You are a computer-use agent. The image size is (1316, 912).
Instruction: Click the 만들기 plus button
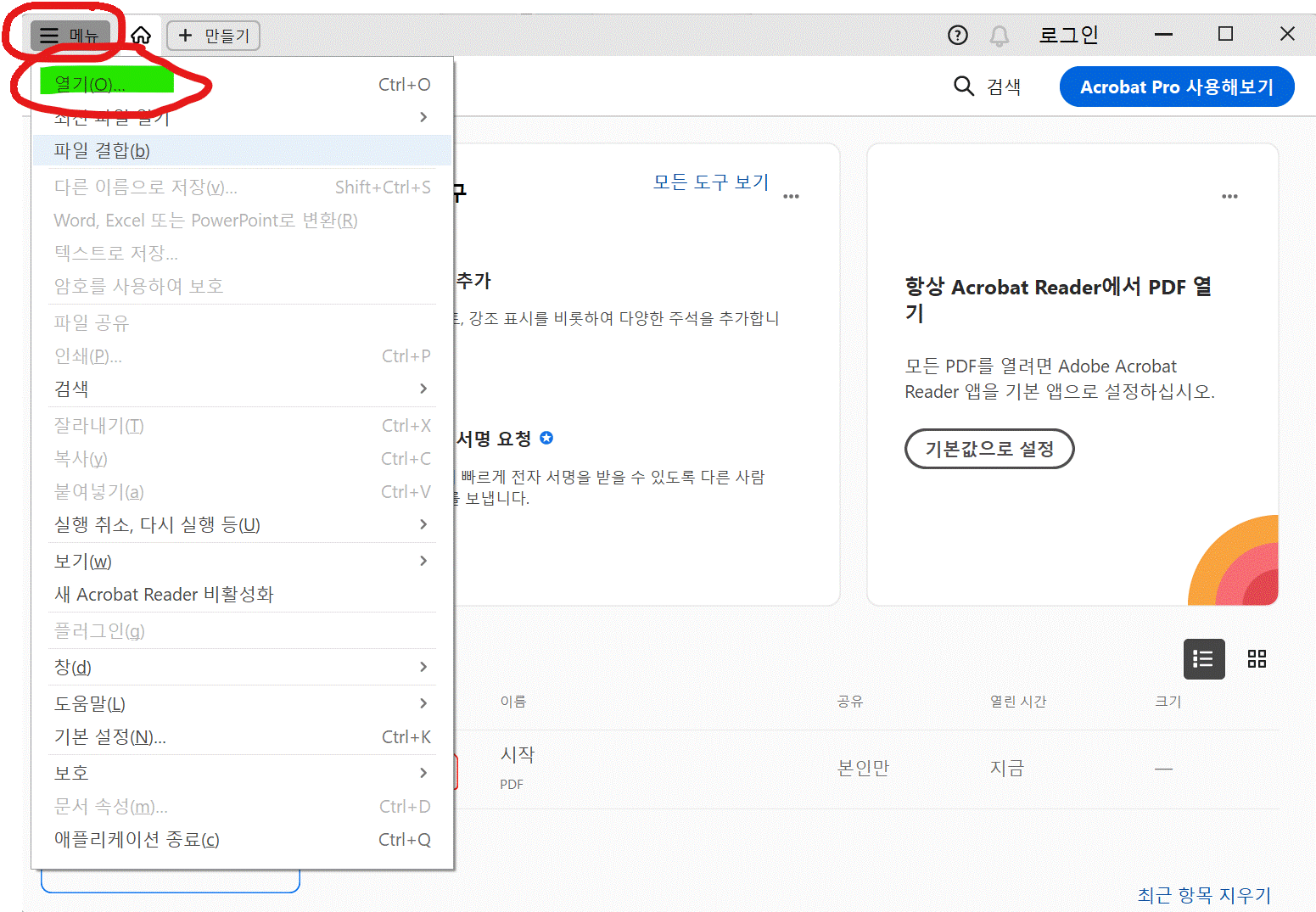213,36
